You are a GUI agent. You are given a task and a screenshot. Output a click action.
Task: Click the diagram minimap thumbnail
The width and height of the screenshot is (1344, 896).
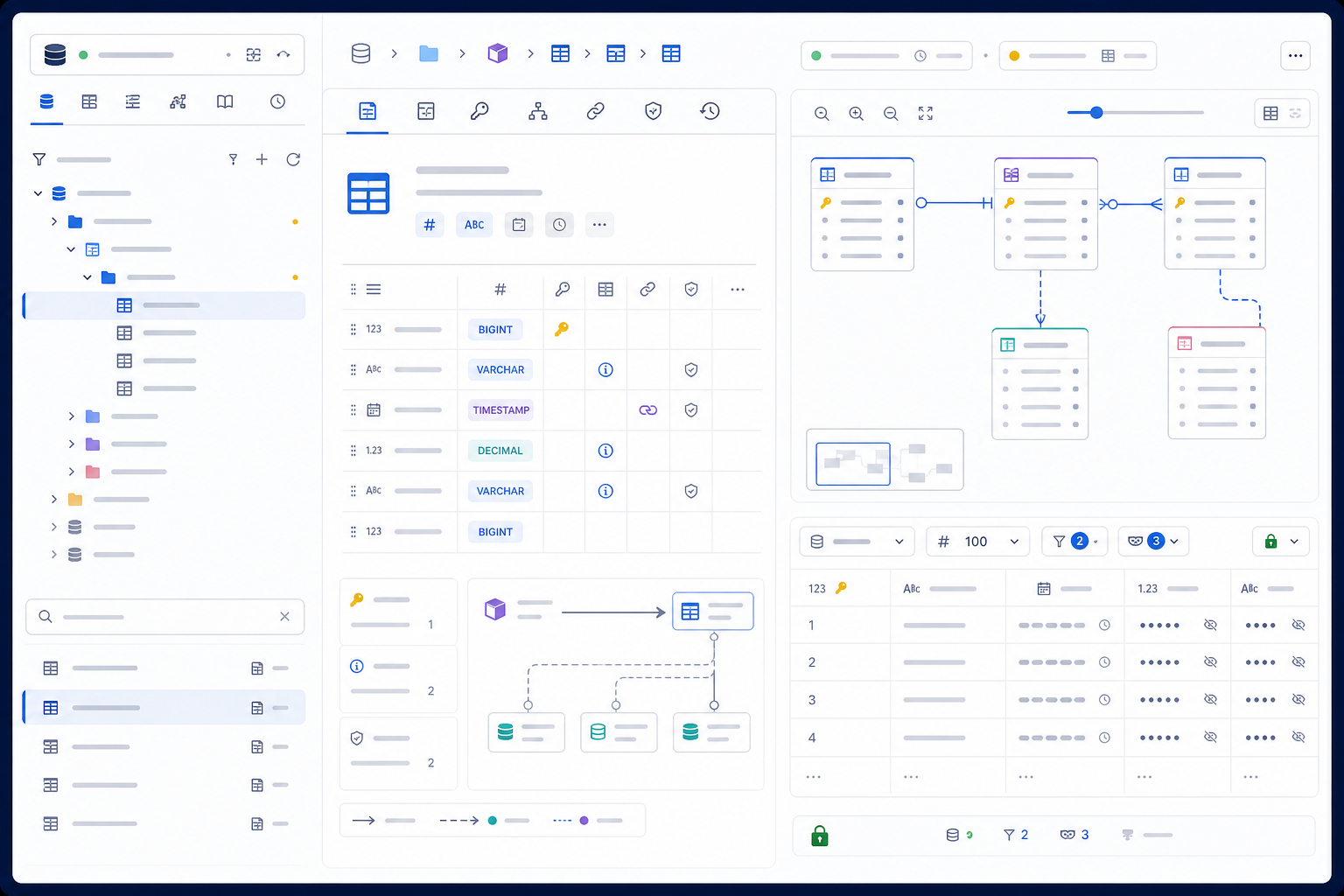click(x=885, y=459)
